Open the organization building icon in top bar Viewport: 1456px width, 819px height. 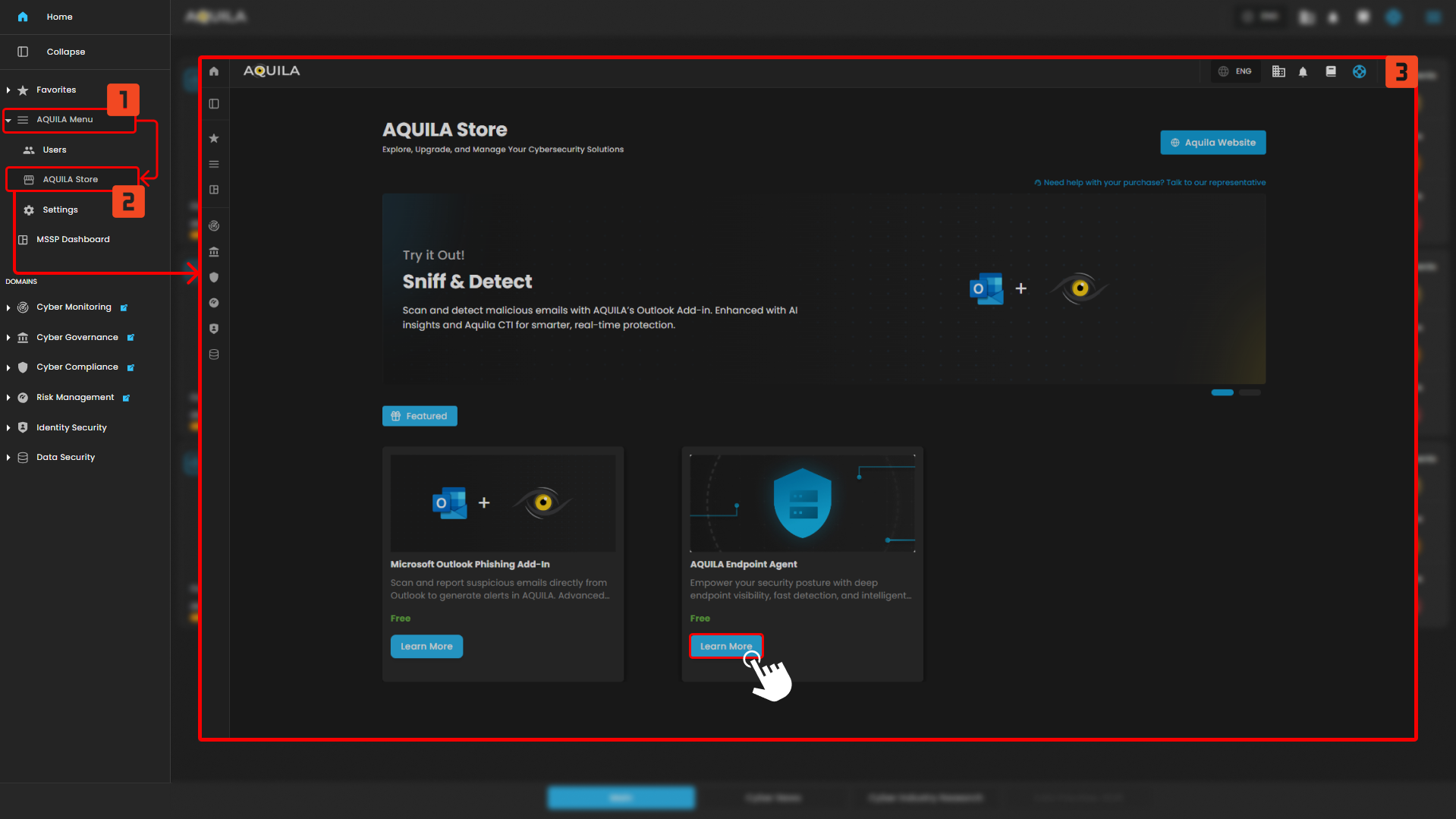point(1278,71)
